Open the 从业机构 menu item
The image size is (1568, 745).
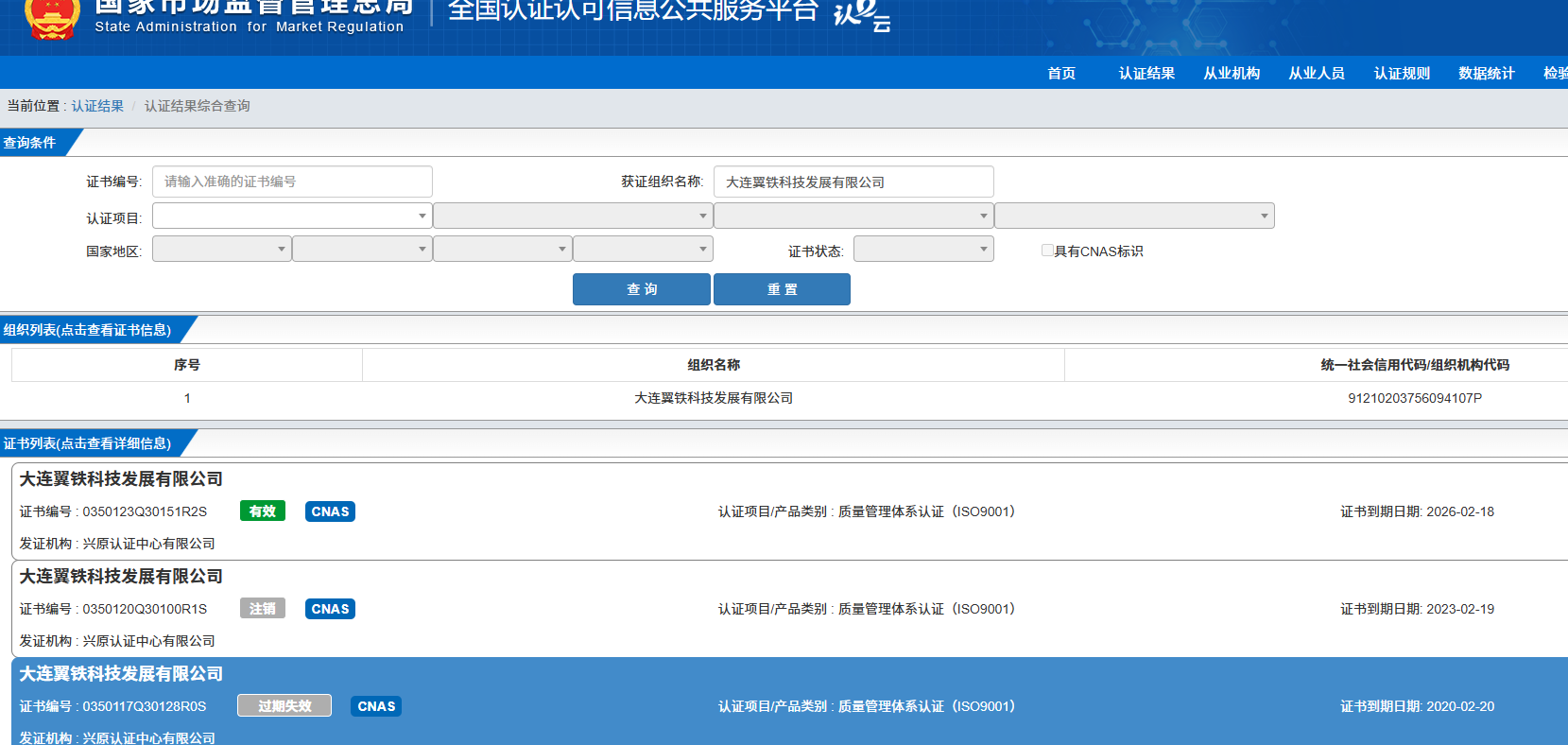(x=1232, y=74)
